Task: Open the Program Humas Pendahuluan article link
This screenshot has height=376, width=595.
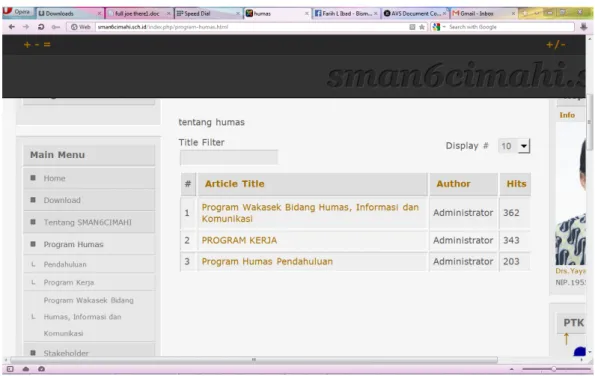Action: pos(267,261)
